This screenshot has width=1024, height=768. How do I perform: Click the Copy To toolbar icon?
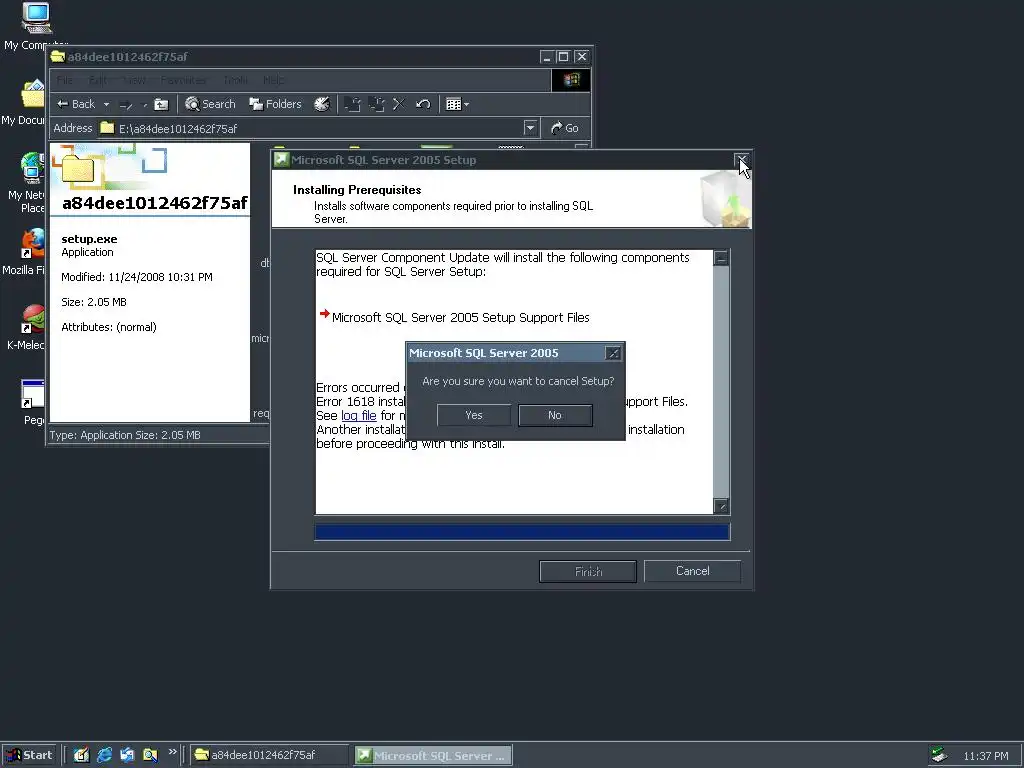(376, 104)
